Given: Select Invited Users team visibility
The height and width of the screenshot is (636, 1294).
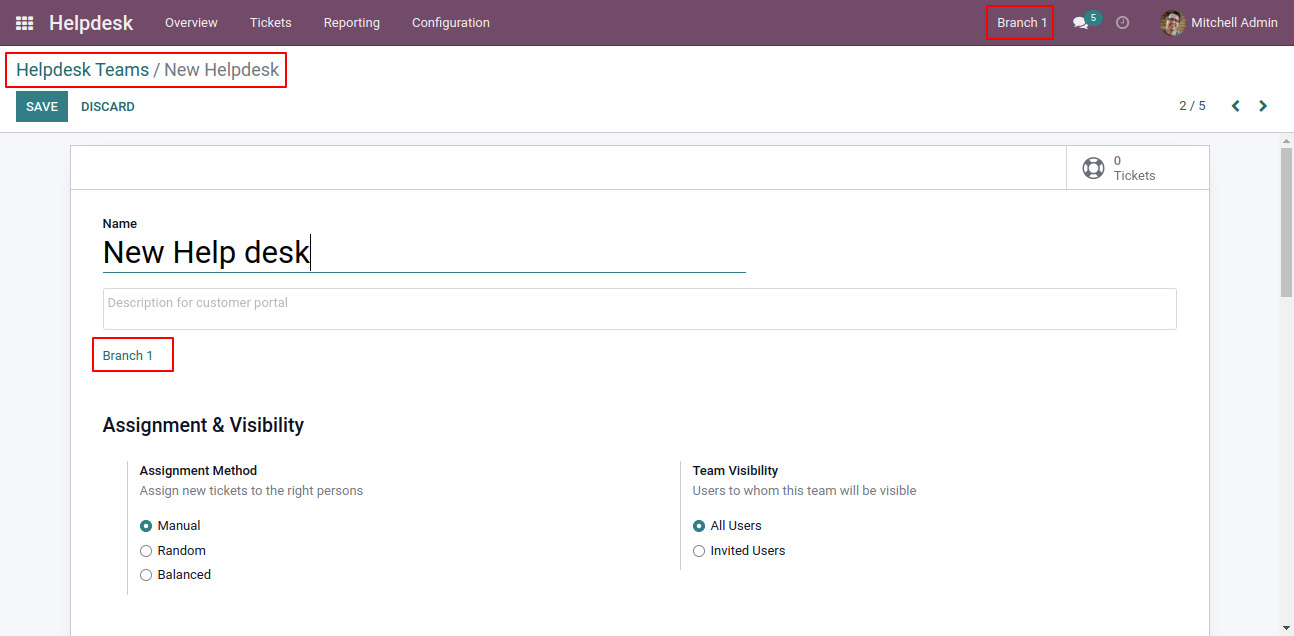Looking at the screenshot, I should [699, 551].
